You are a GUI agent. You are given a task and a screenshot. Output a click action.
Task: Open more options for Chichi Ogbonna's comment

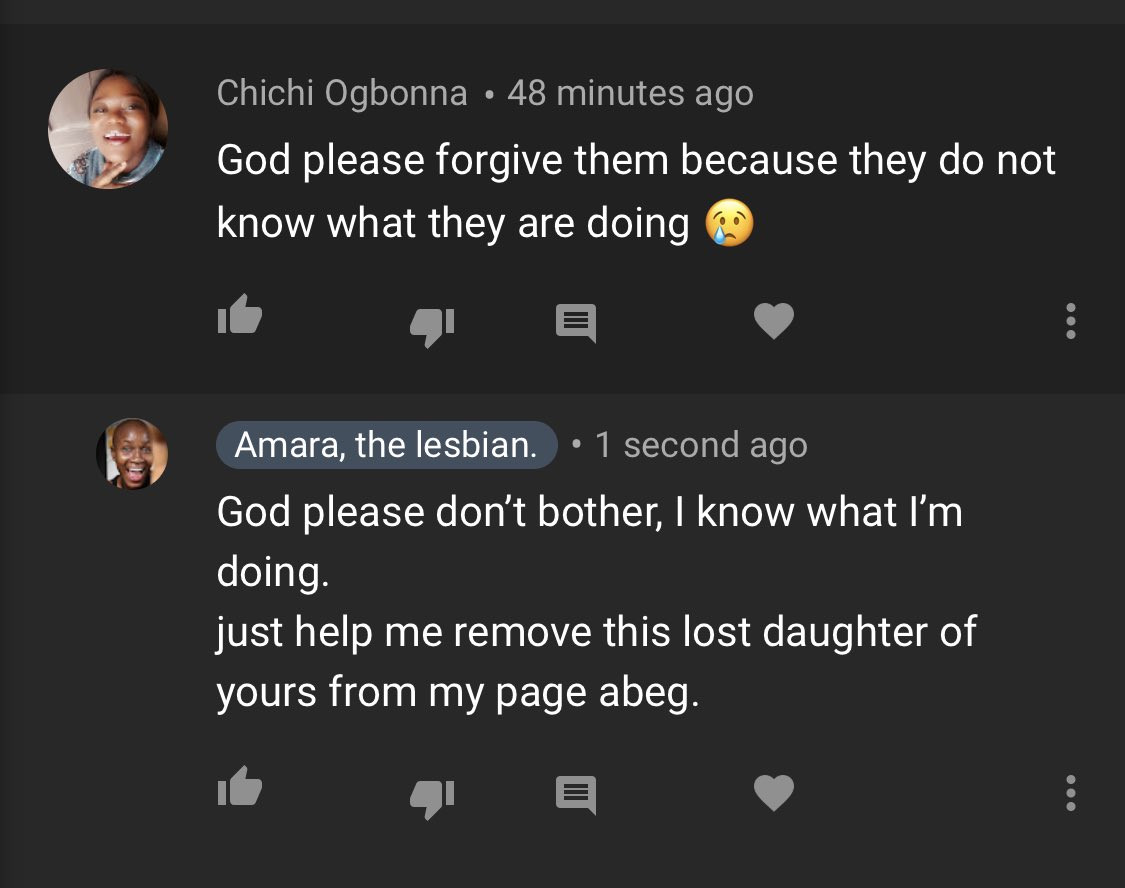pos(1071,321)
